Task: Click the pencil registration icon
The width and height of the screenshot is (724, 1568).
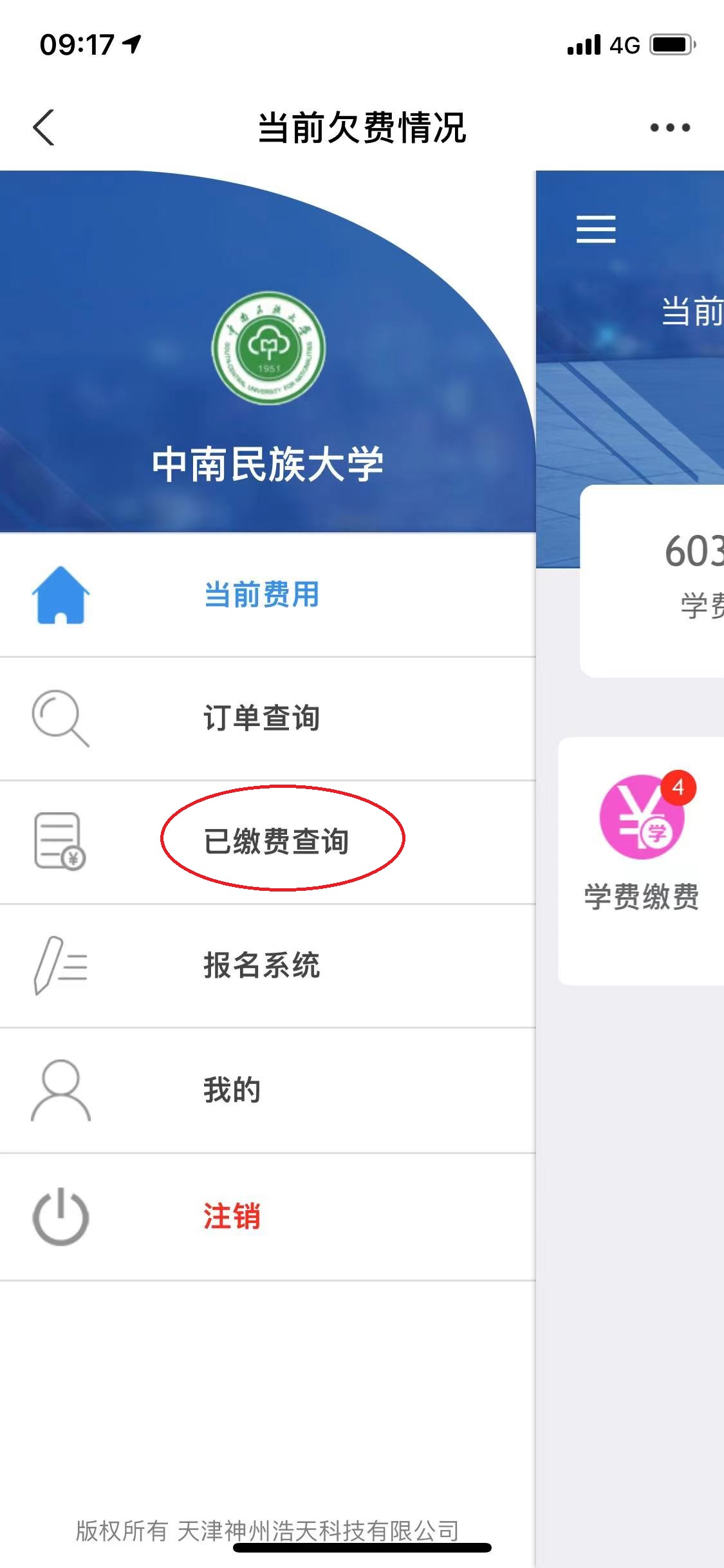Action: click(x=60, y=966)
